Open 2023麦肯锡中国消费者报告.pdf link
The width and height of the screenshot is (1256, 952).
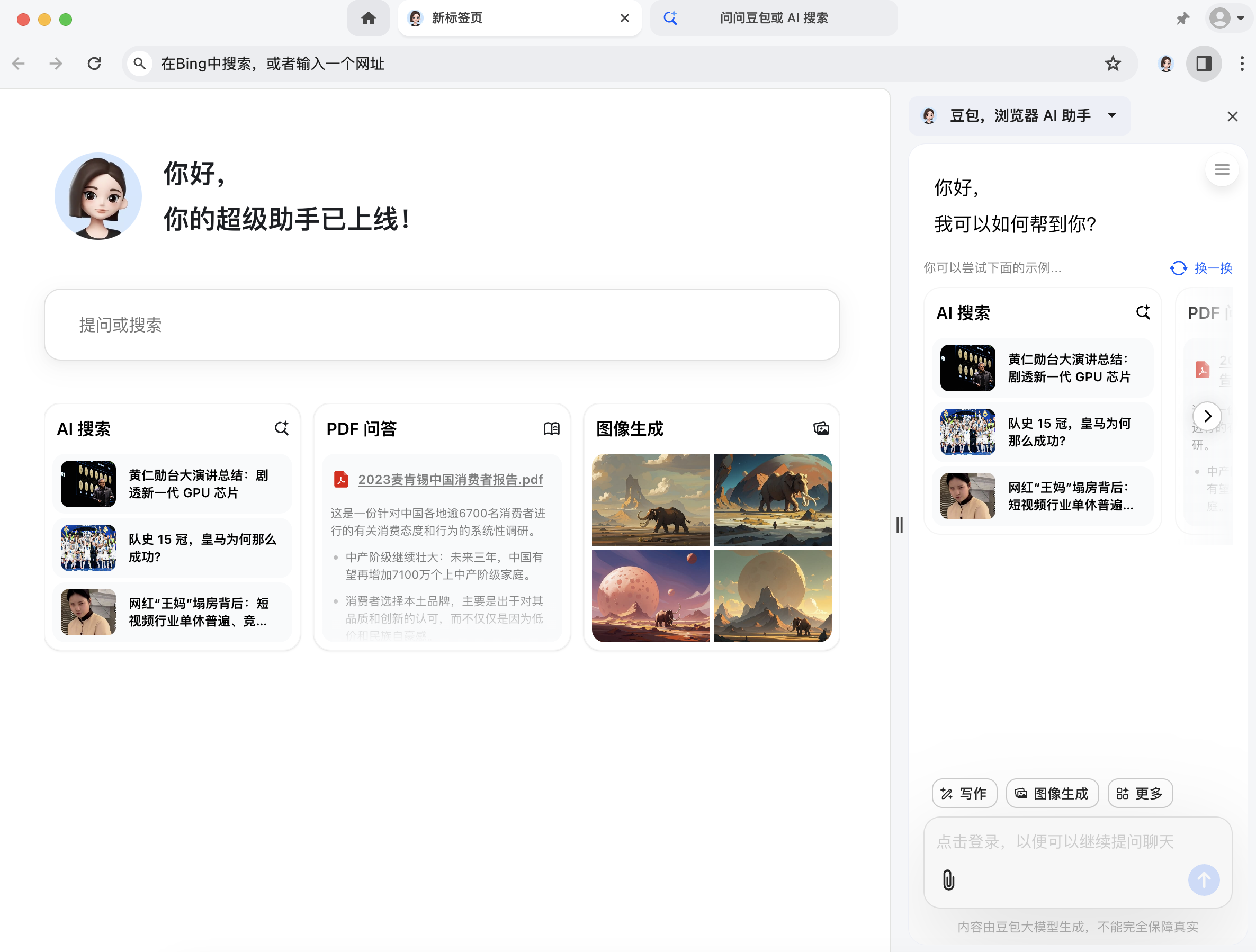click(450, 479)
